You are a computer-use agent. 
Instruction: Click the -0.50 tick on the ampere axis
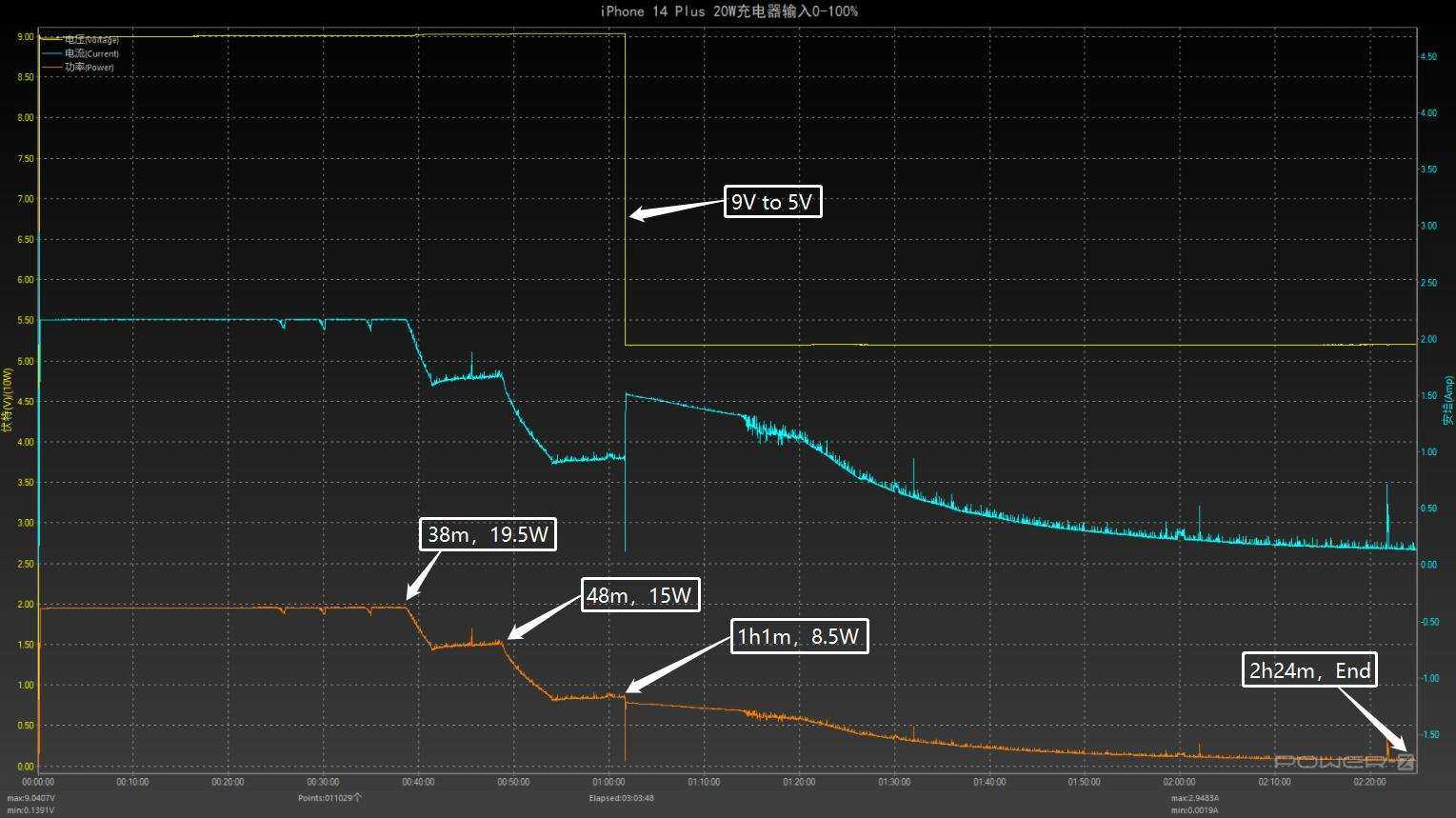[x=1429, y=622]
